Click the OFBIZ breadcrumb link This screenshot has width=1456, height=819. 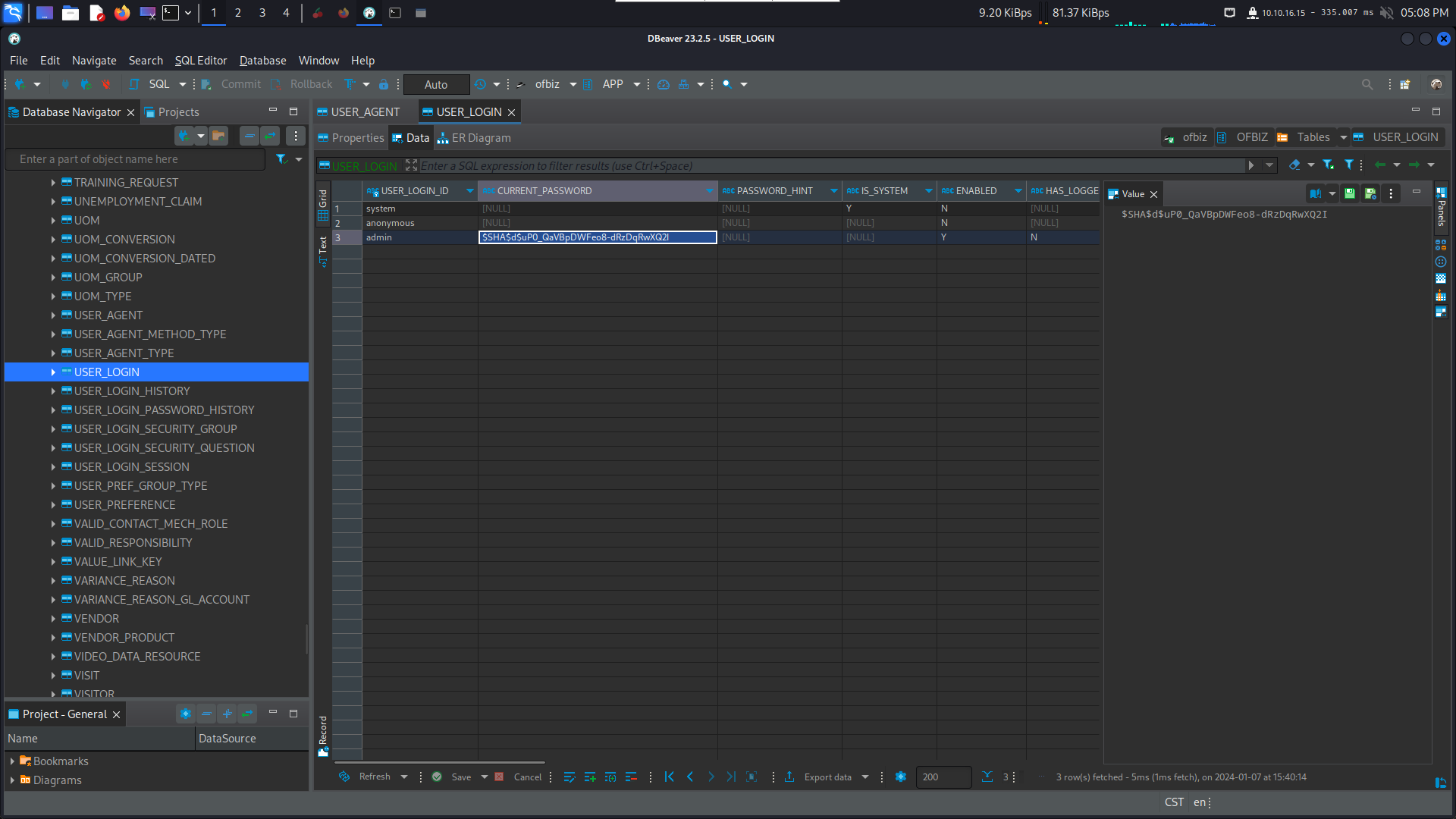coord(1243,137)
